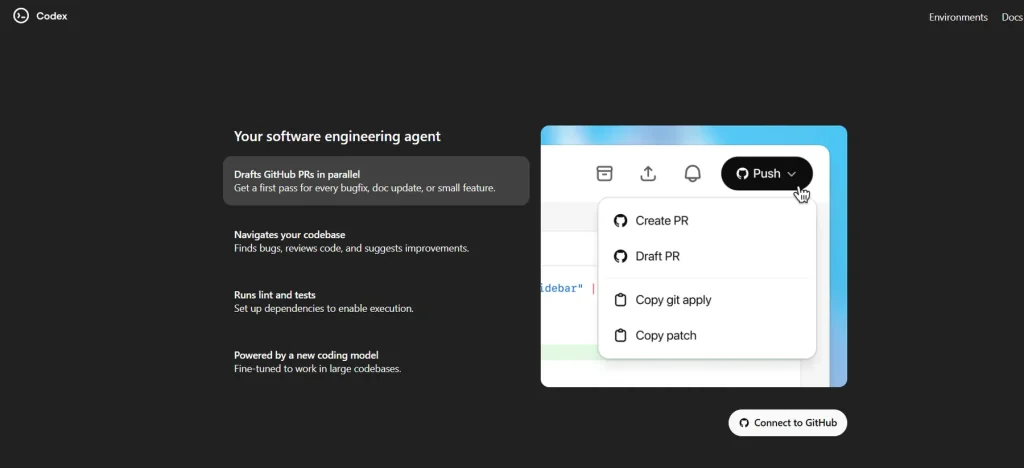This screenshot has width=1024, height=468.
Task: Click the Codex brand name text
Action: (x=52, y=16)
